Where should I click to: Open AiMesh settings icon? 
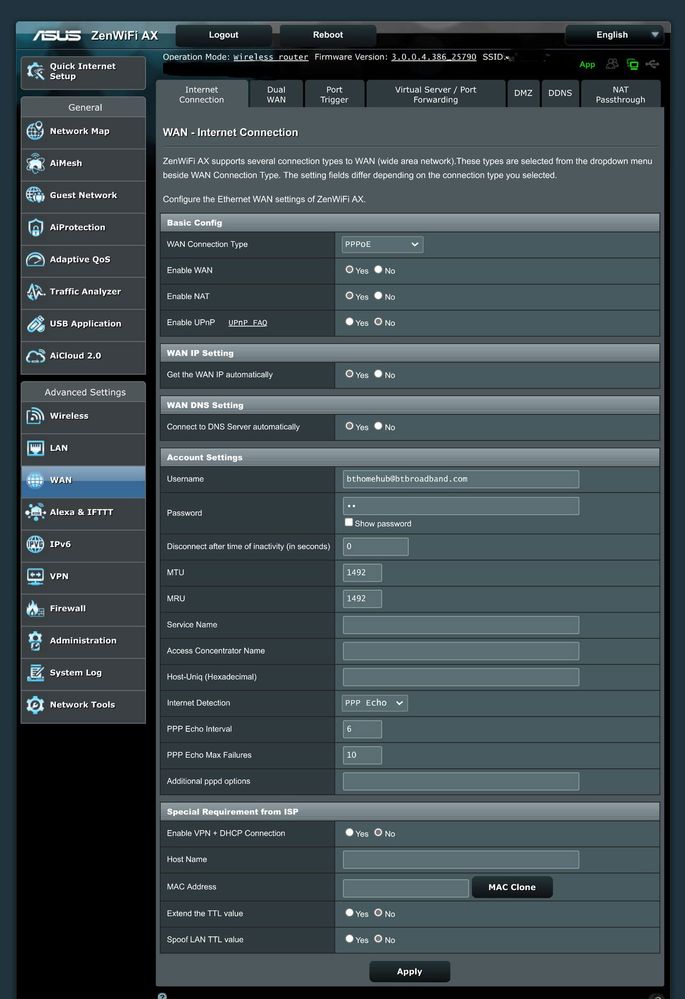point(35,163)
